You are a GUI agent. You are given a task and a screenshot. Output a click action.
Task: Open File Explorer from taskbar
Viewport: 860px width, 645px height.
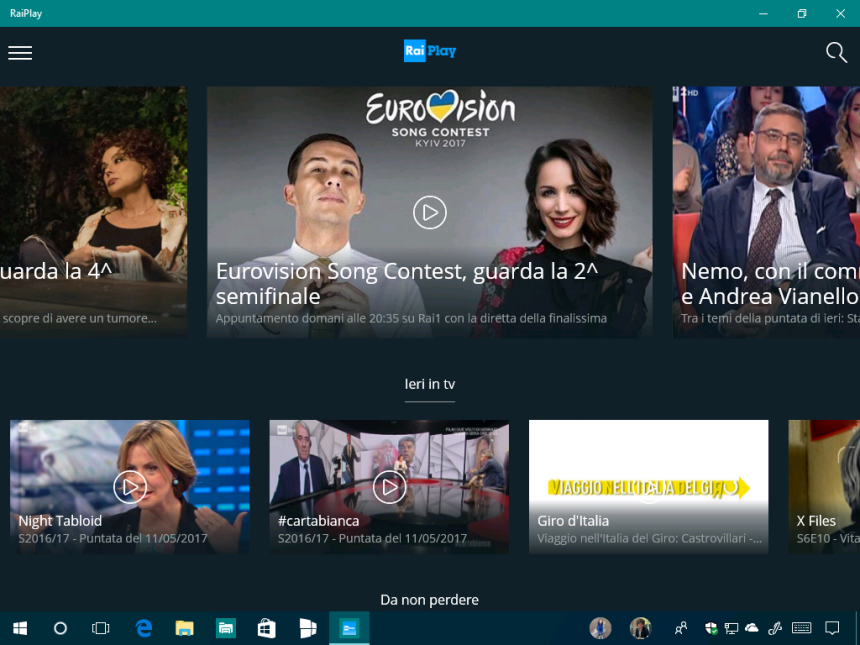184,628
